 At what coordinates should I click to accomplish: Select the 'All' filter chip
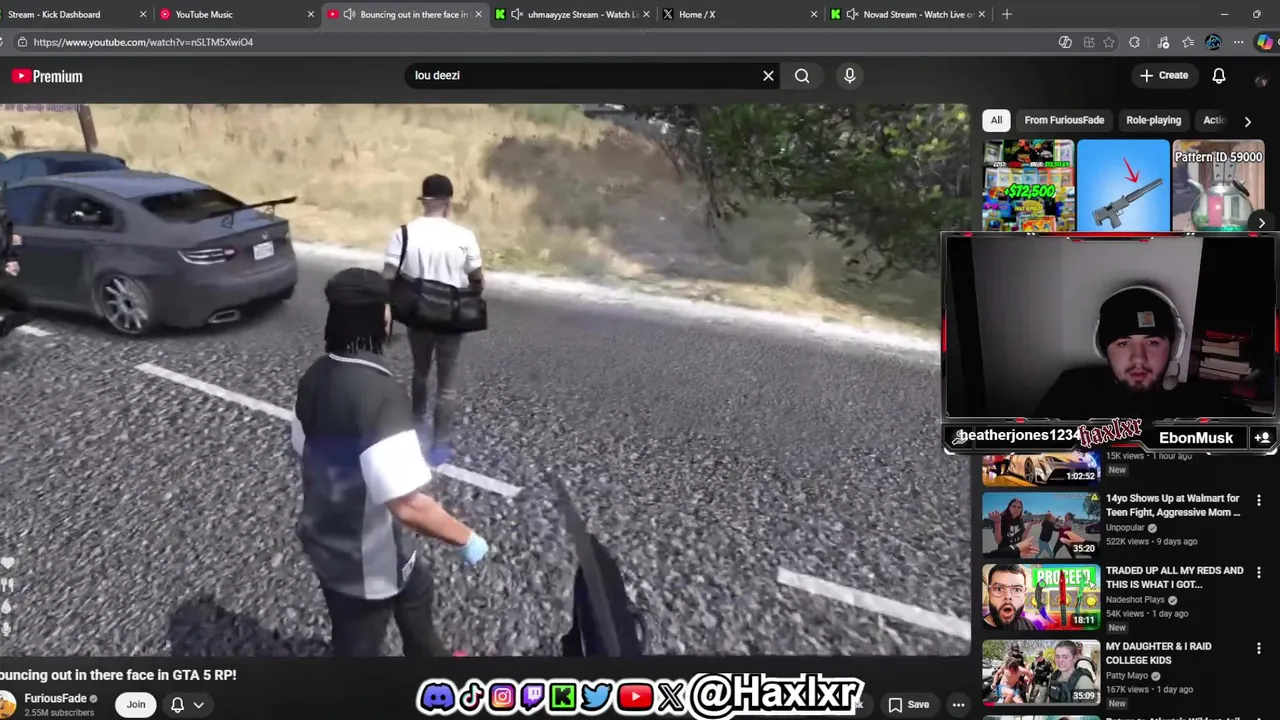tap(996, 120)
